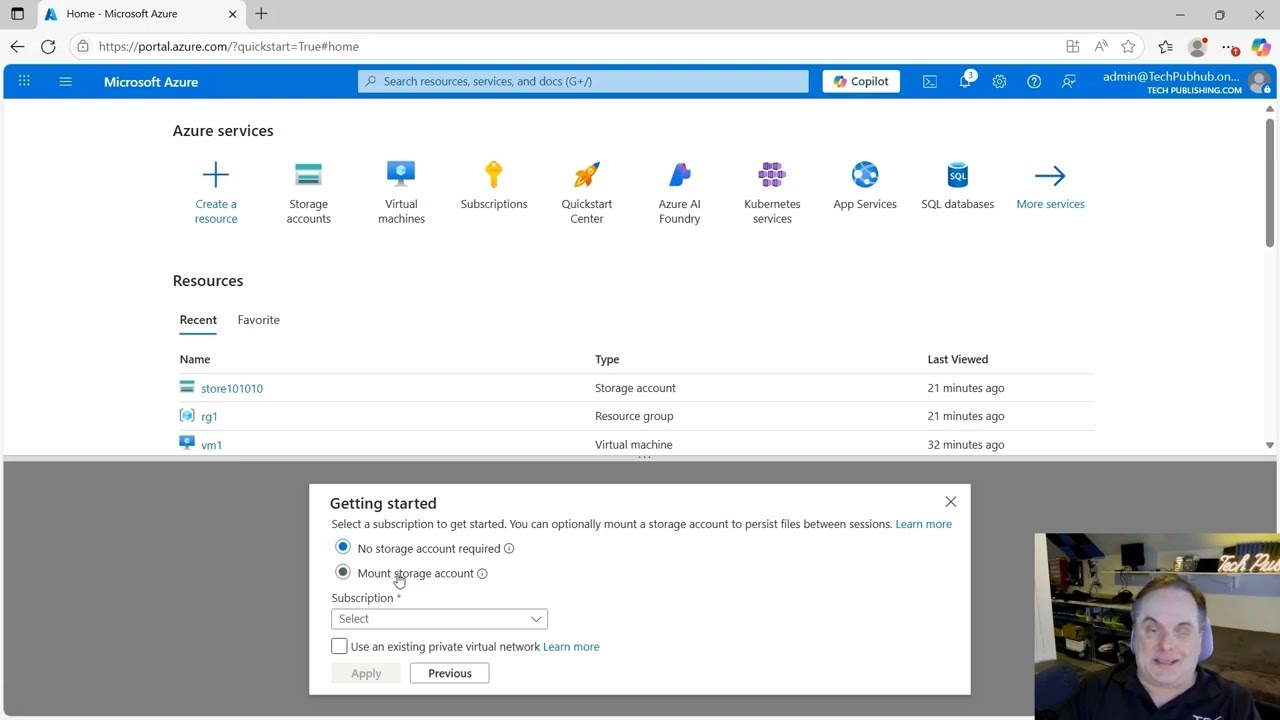Image resolution: width=1280 pixels, height=720 pixels.
Task: Open portal settings gear
Action: click(999, 81)
